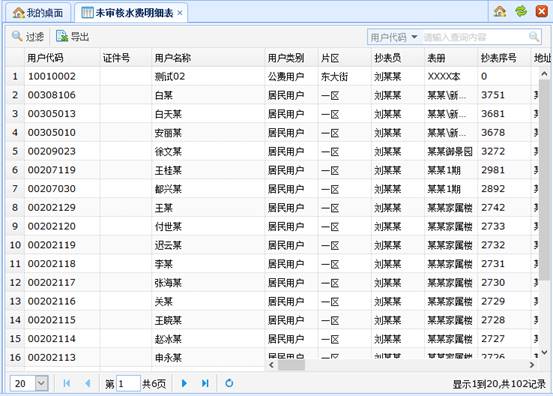Screen dimensions: 553x396
Task: Select user code 00305010
Action: click(51, 132)
